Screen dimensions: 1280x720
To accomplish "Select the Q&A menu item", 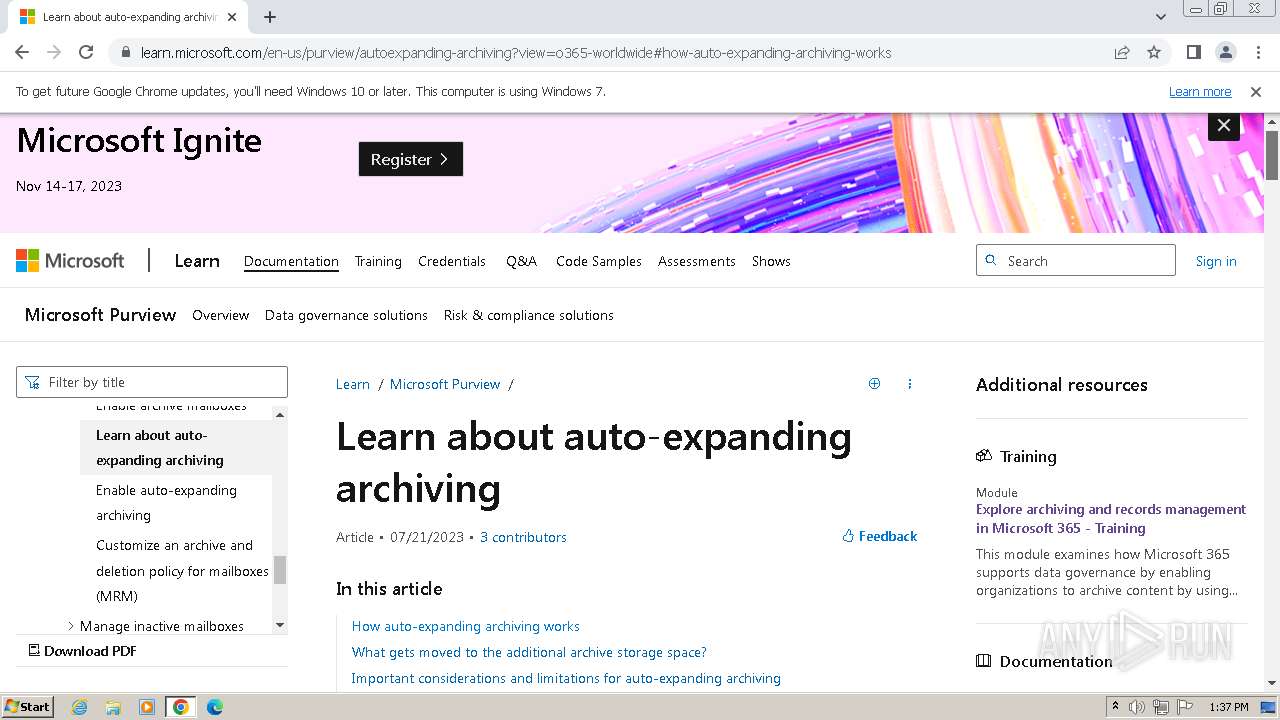I will (x=521, y=261).
